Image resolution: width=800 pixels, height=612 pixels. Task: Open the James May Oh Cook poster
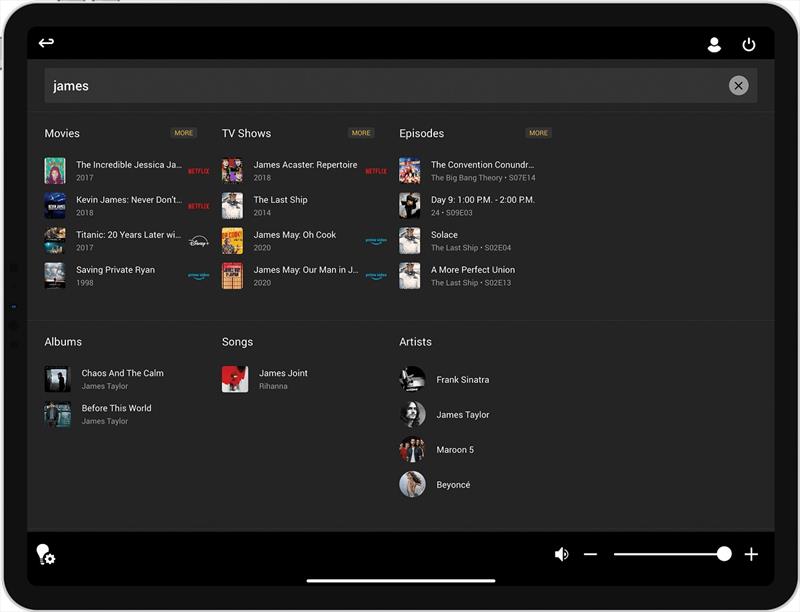pos(232,241)
